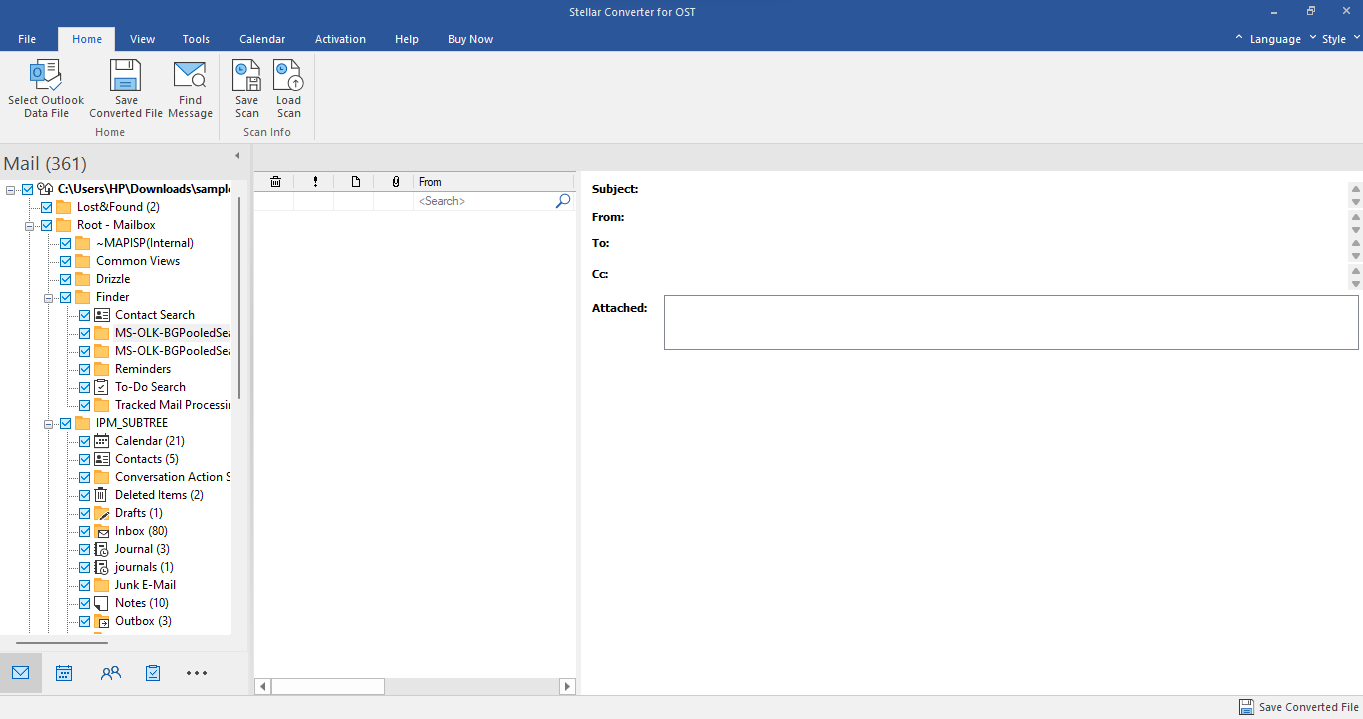This screenshot has height=719, width=1363.
Task: Collapse IPM_SUBTREE node
Action: pyautogui.click(x=48, y=423)
